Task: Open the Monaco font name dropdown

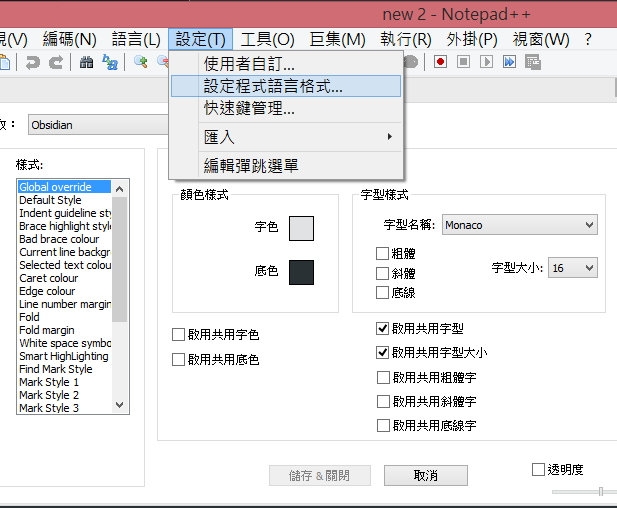Action: (519, 225)
